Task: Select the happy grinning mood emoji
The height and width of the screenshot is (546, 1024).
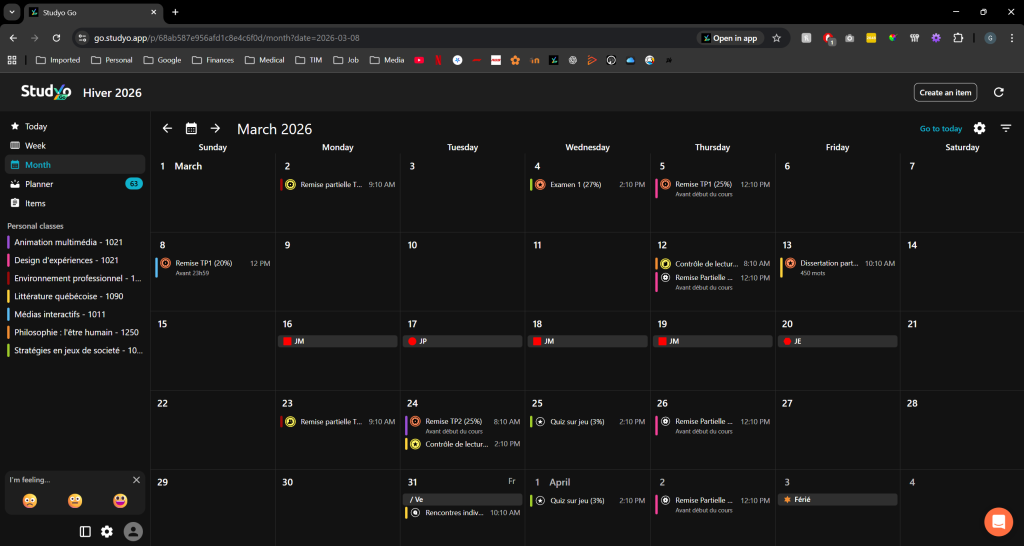Action: [120, 501]
